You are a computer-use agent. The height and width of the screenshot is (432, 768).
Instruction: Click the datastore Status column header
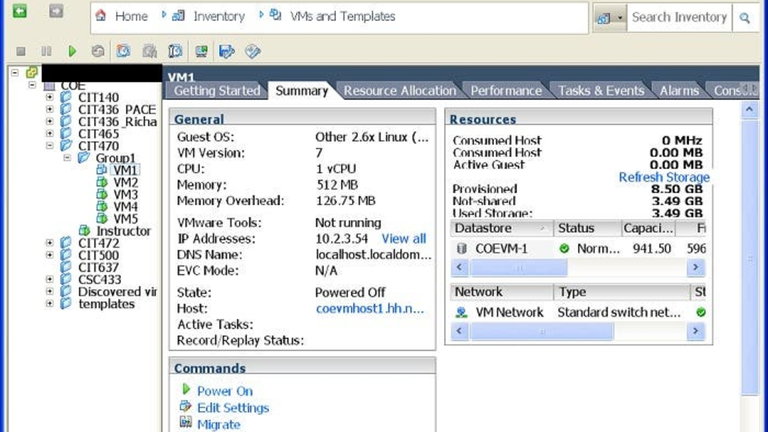587,228
